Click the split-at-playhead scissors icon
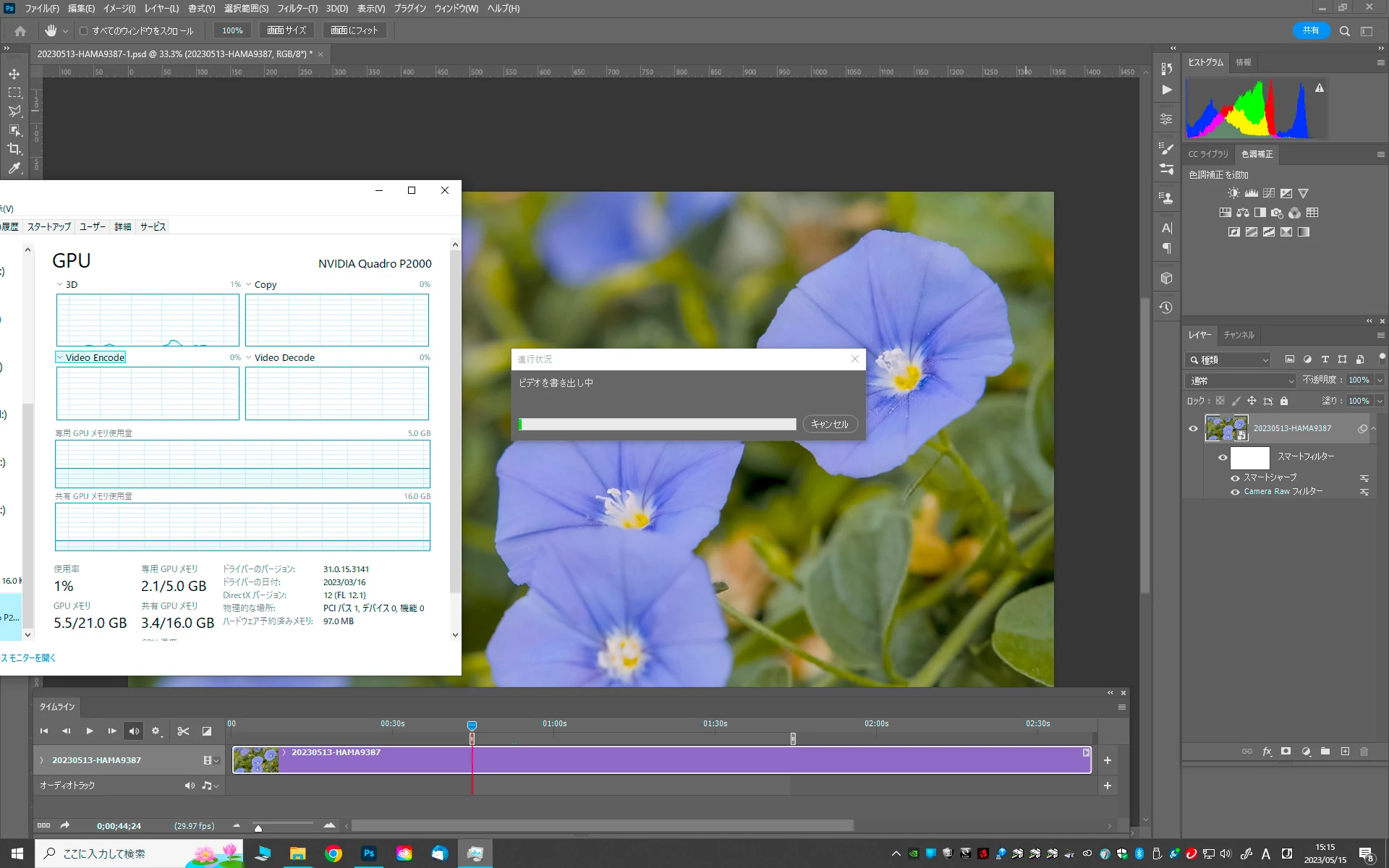 click(183, 731)
